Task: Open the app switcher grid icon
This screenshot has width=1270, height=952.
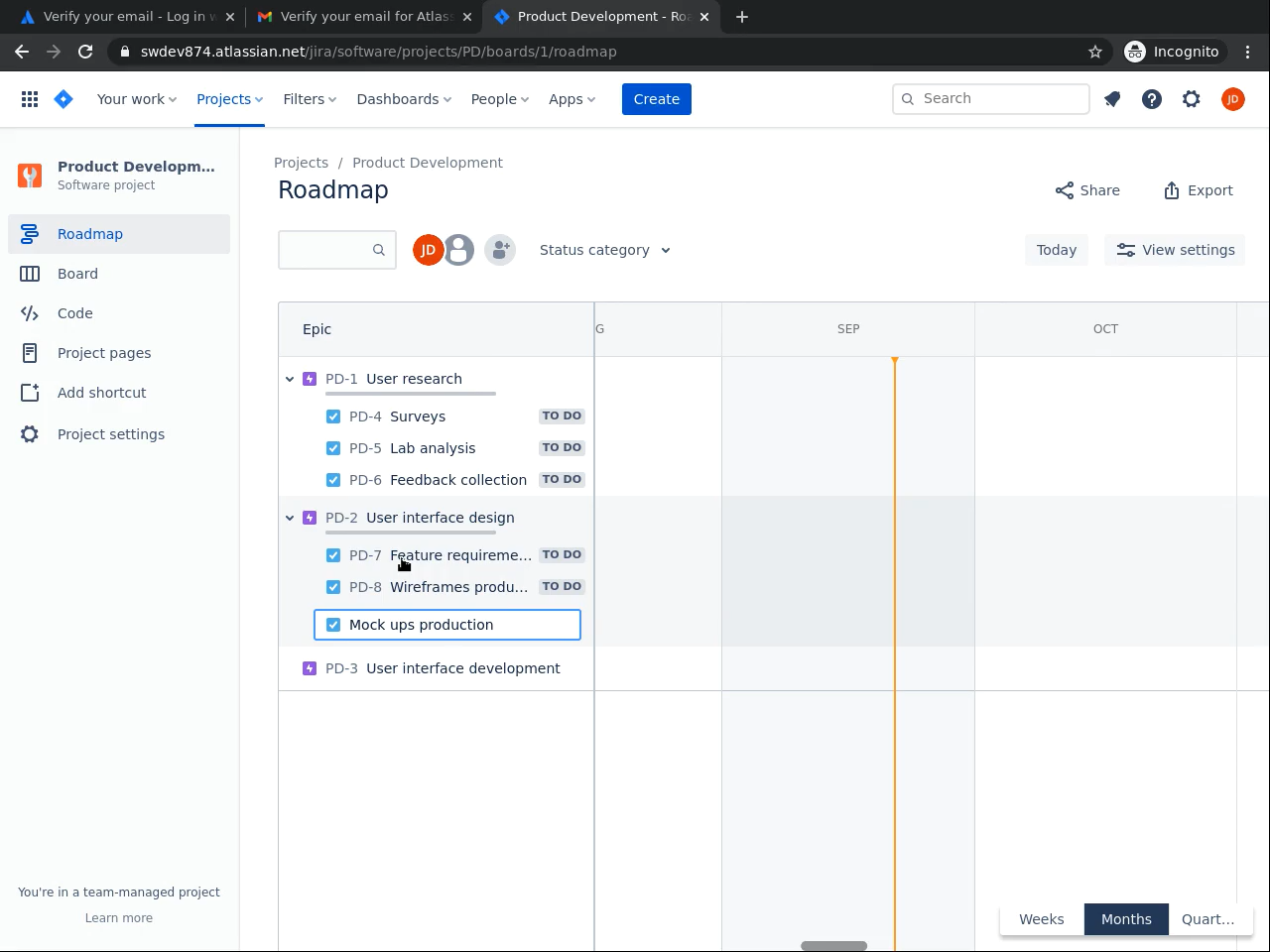Action: coord(30,99)
